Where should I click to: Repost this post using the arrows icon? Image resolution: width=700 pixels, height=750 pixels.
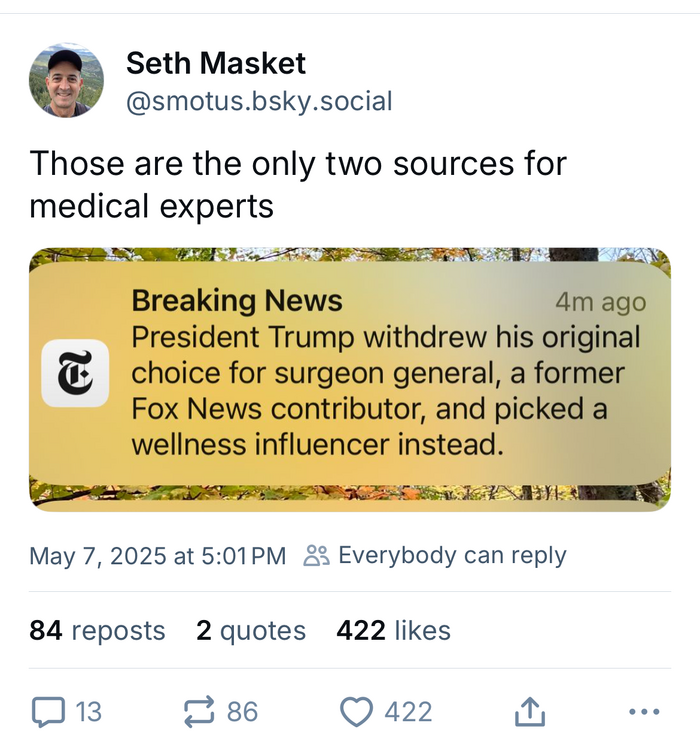200,712
